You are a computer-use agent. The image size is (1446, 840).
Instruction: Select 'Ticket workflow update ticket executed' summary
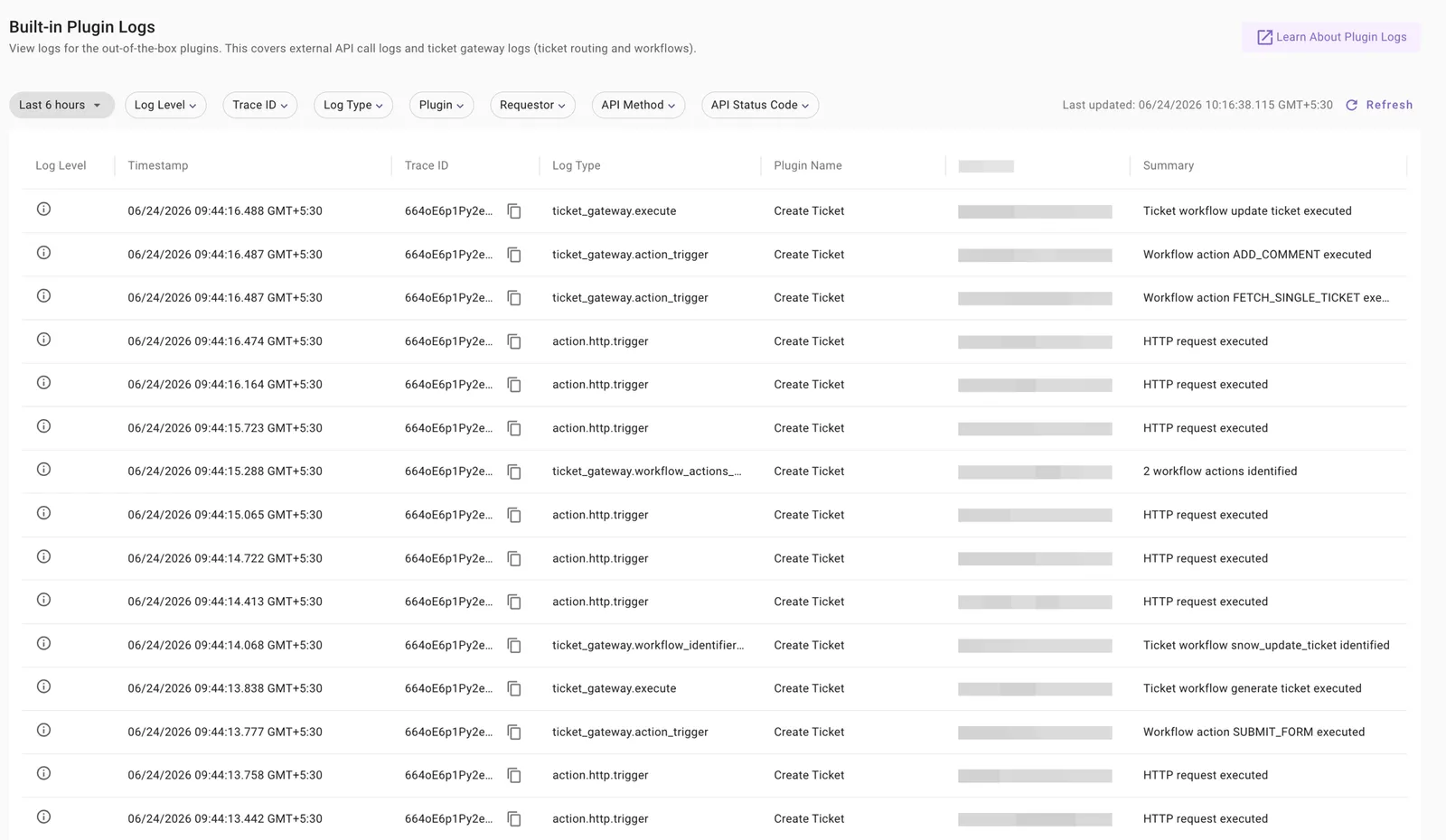click(x=1247, y=211)
